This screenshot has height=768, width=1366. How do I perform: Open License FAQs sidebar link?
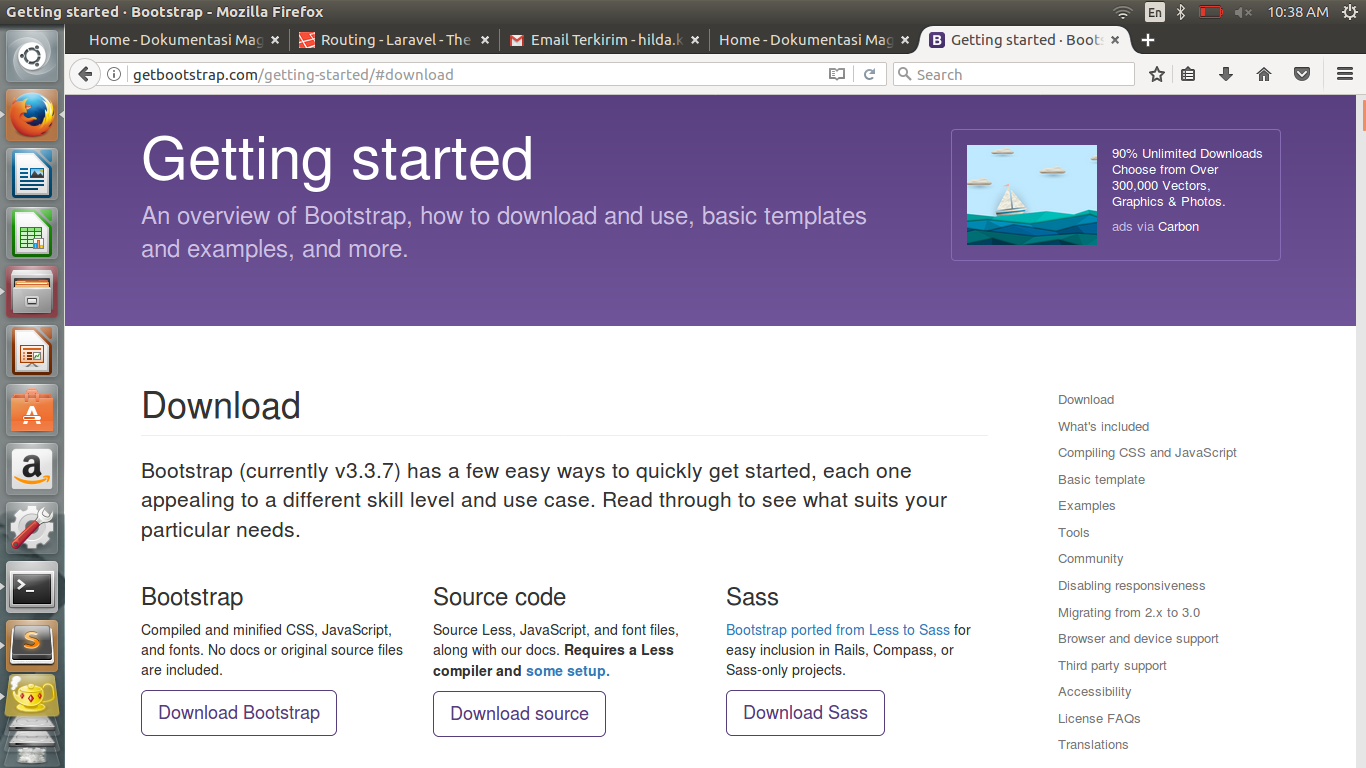[1099, 719]
